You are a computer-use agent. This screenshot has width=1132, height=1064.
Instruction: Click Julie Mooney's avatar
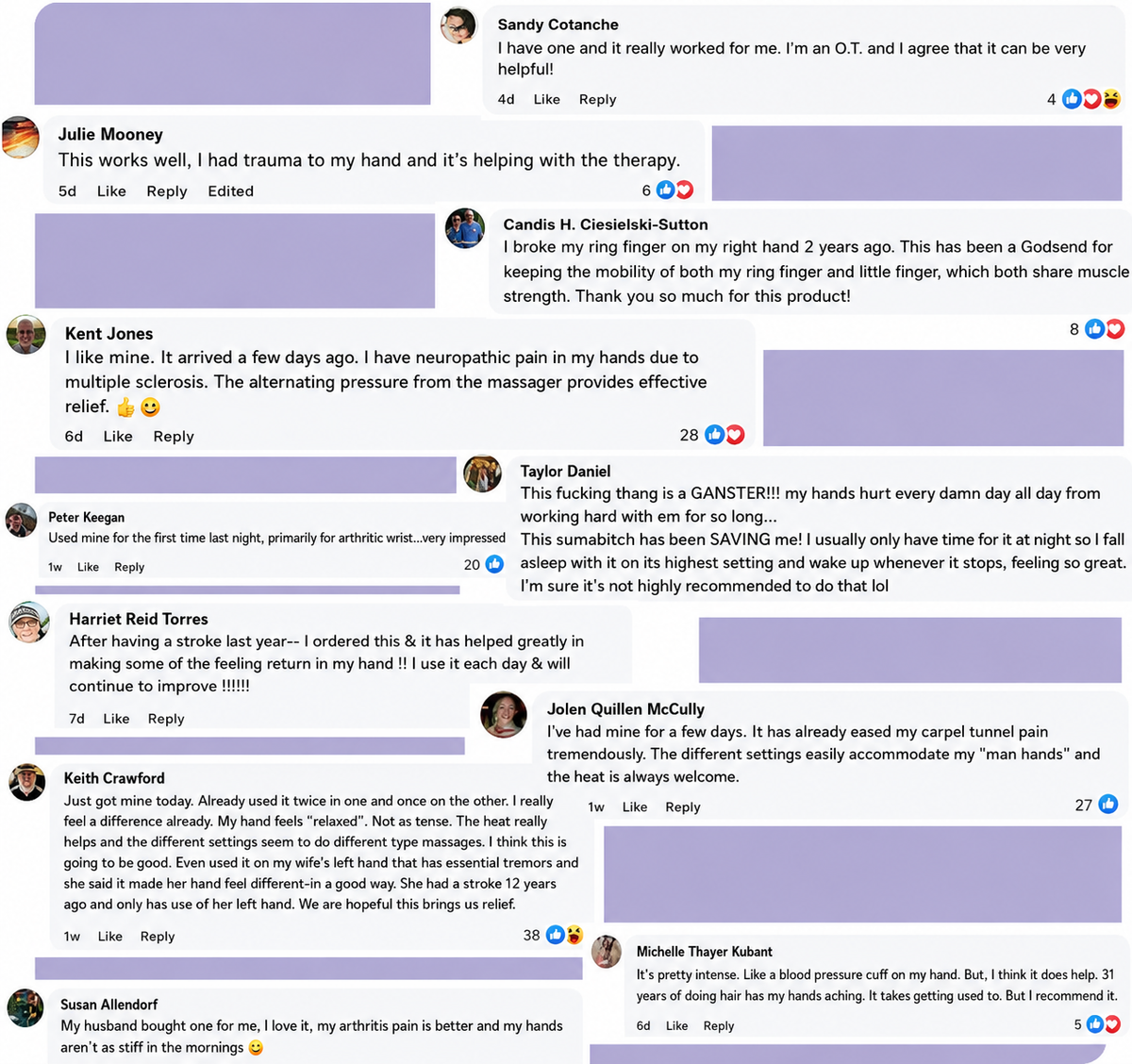pyautogui.click(x=20, y=137)
